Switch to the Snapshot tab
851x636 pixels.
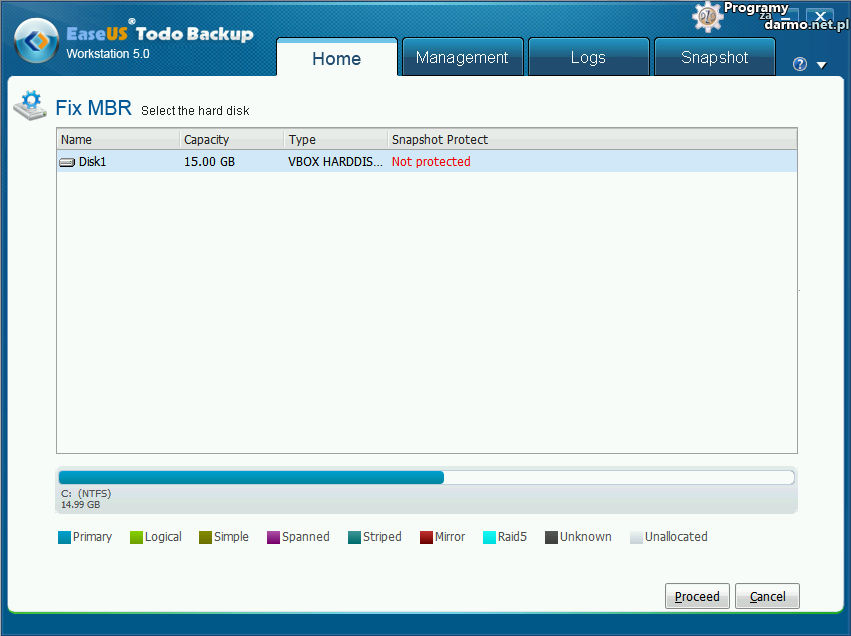click(x=714, y=58)
